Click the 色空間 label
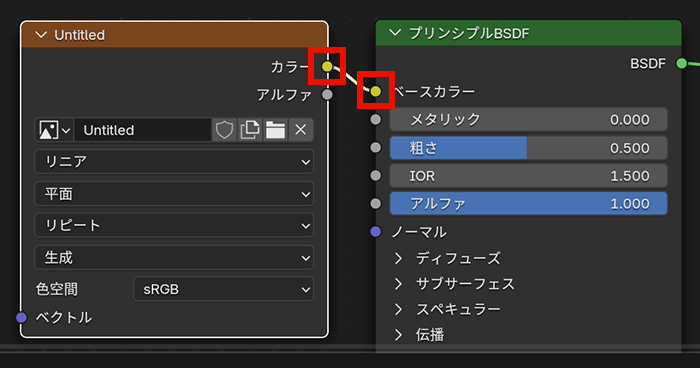700x368 pixels. (x=57, y=289)
